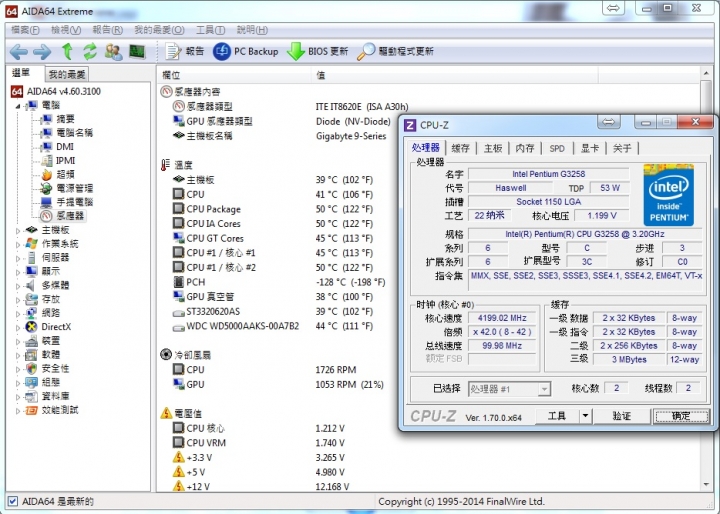
Task: Open 說明(H) menu
Action: pyautogui.click(x=252, y=30)
